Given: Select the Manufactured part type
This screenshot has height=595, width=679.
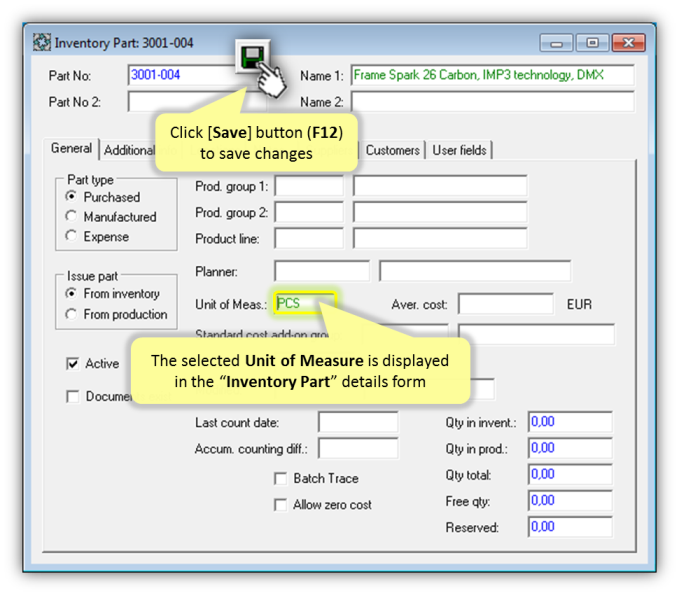Looking at the screenshot, I should [x=71, y=217].
